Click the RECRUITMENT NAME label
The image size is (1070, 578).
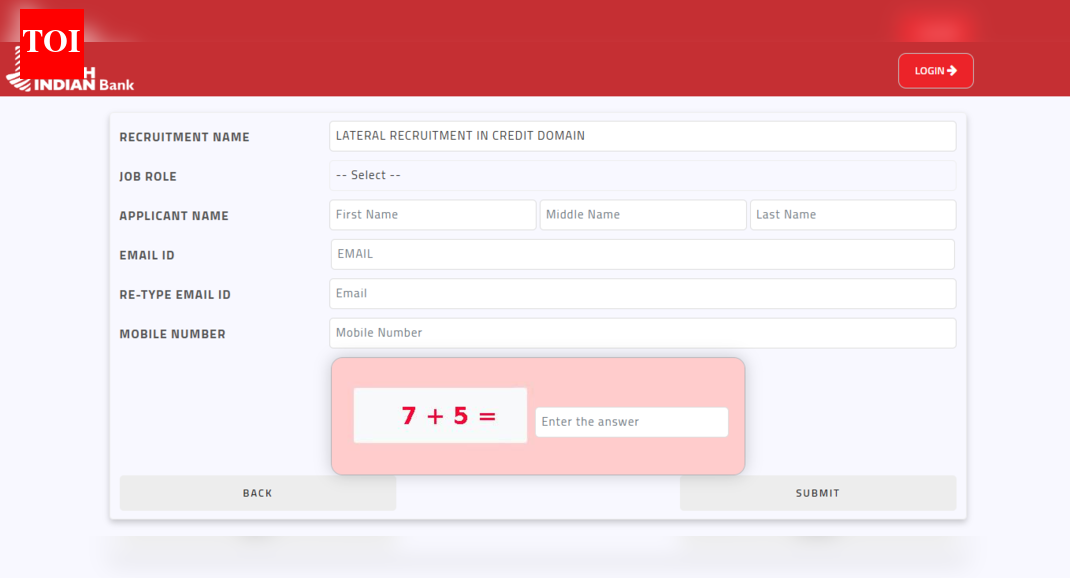[184, 137]
